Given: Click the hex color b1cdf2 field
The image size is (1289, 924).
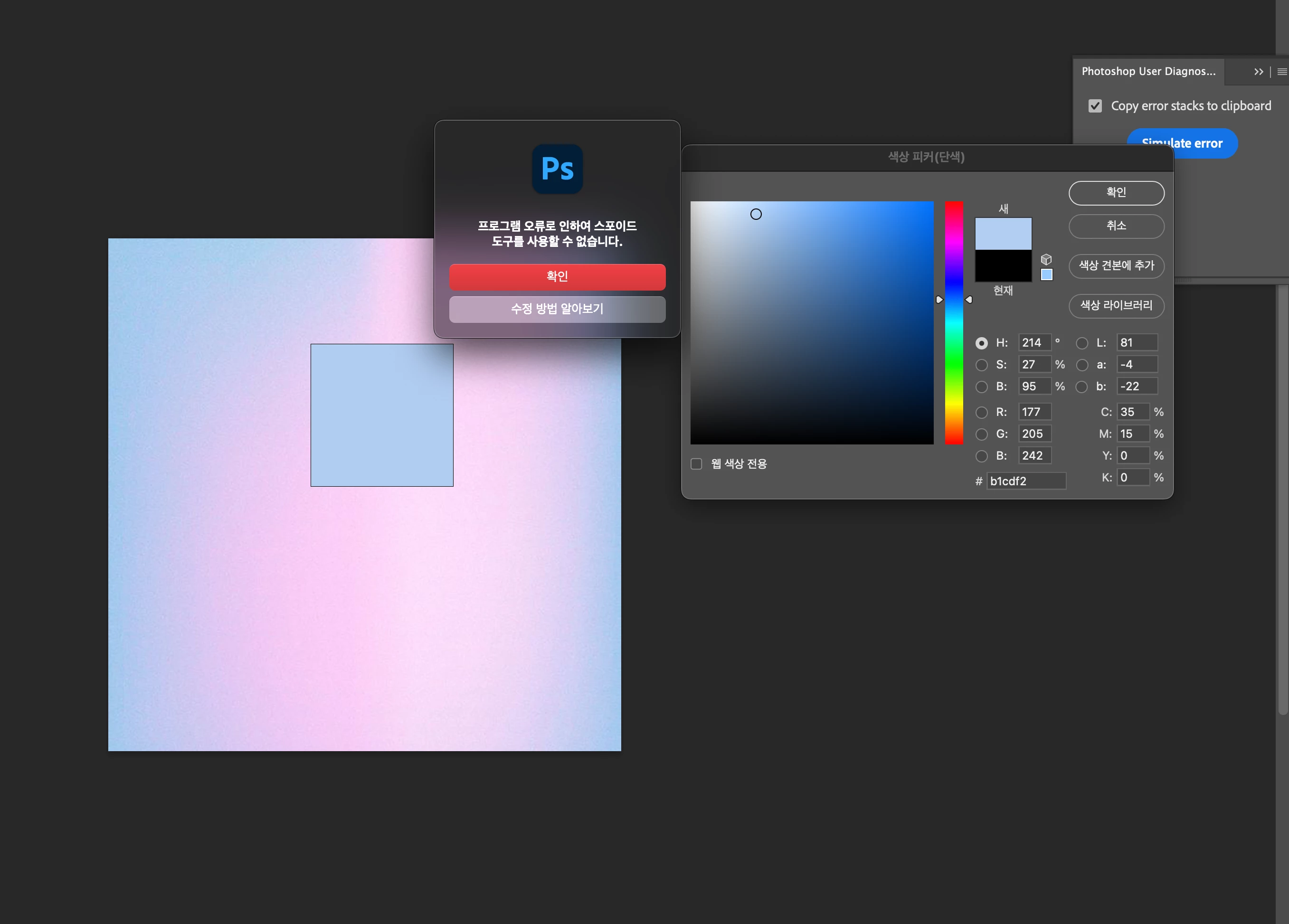Looking at the screenshot, I should pyautogui.click(x=1025, y=481).
